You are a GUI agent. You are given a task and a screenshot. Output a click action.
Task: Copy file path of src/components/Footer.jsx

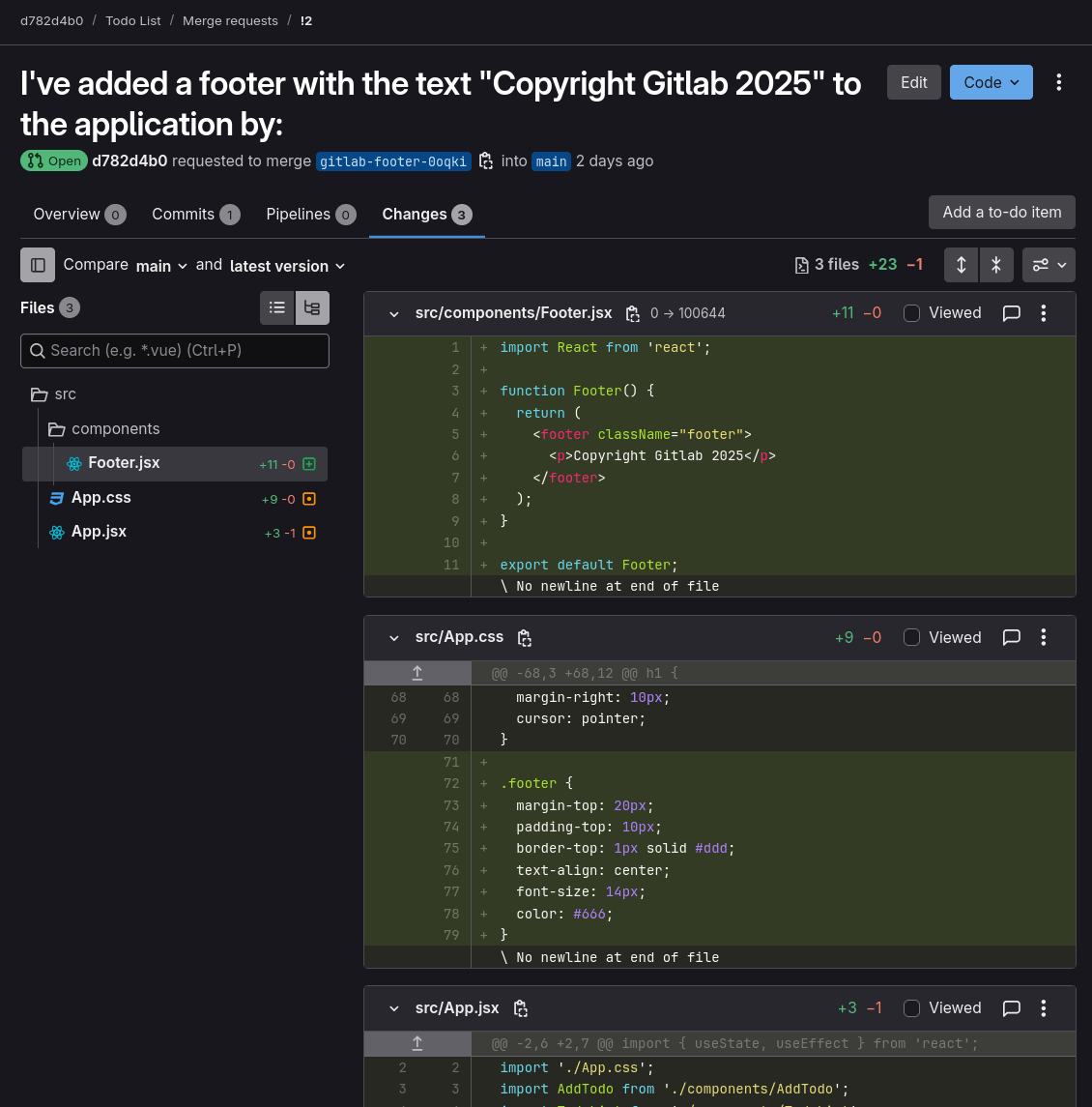[632, 313]
